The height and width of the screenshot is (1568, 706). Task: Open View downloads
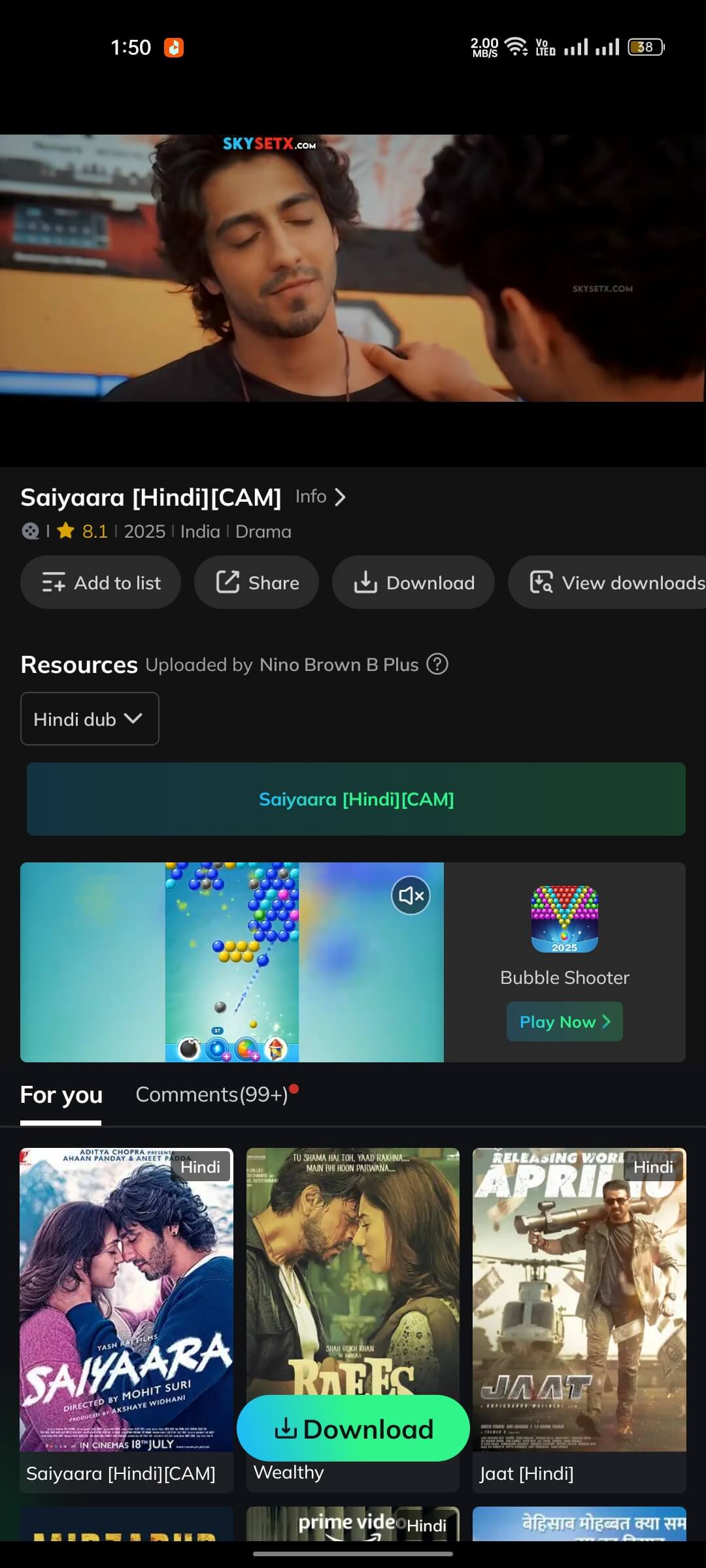coord(608,582)
